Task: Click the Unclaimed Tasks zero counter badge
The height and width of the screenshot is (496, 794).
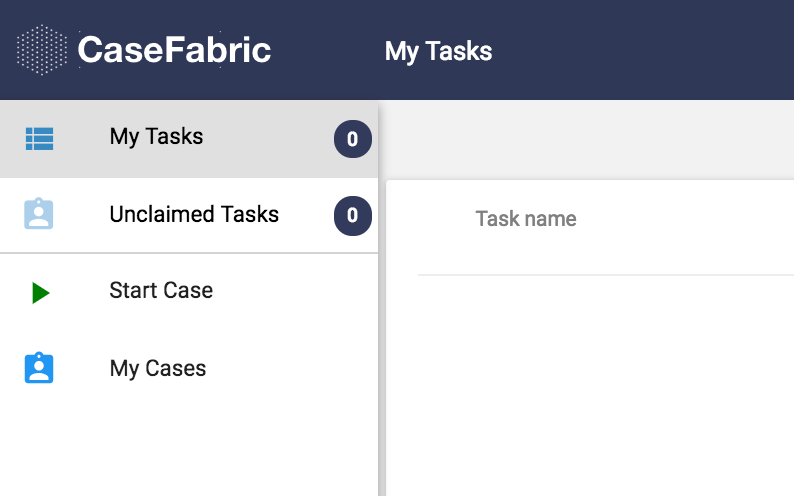Action: coord(352,216)
